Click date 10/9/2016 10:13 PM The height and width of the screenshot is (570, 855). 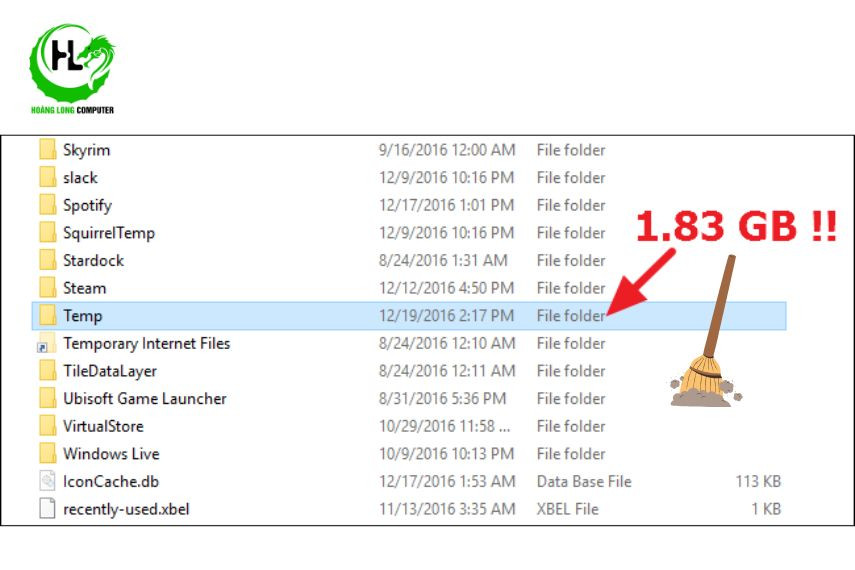(x=447, y=454)
